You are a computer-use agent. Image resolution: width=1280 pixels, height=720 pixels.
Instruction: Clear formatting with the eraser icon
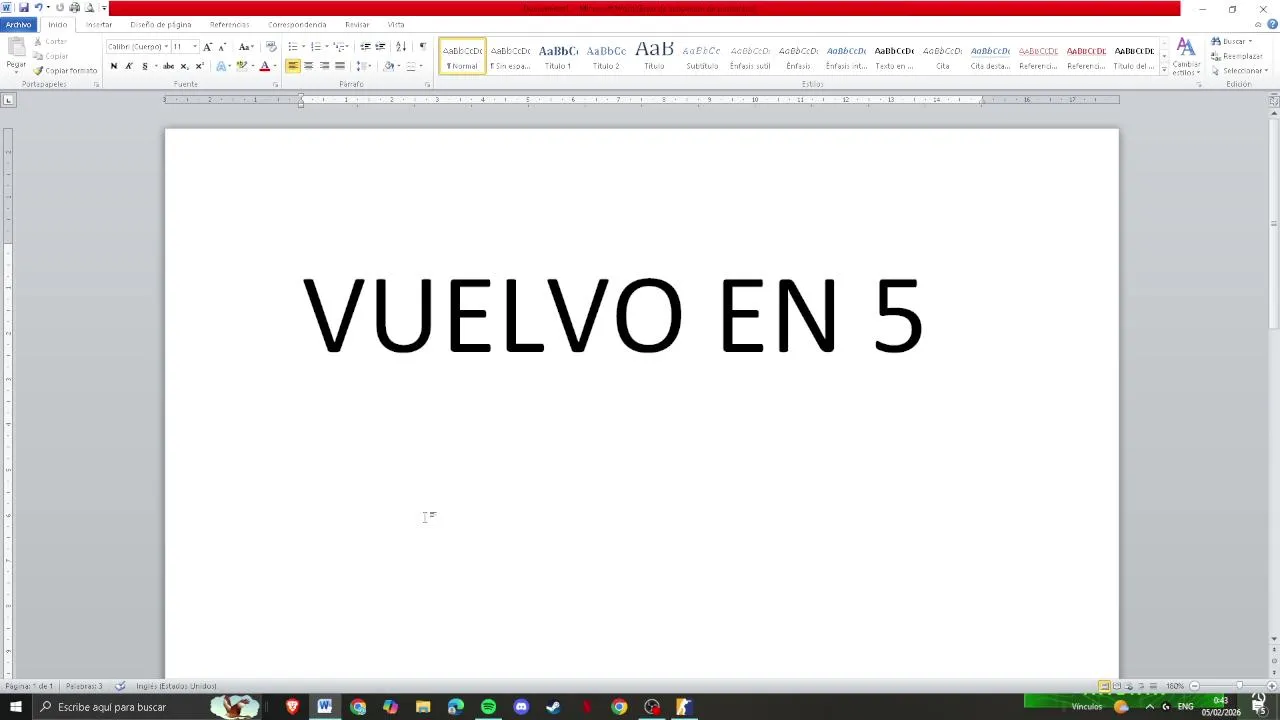(x=271, y=47)
